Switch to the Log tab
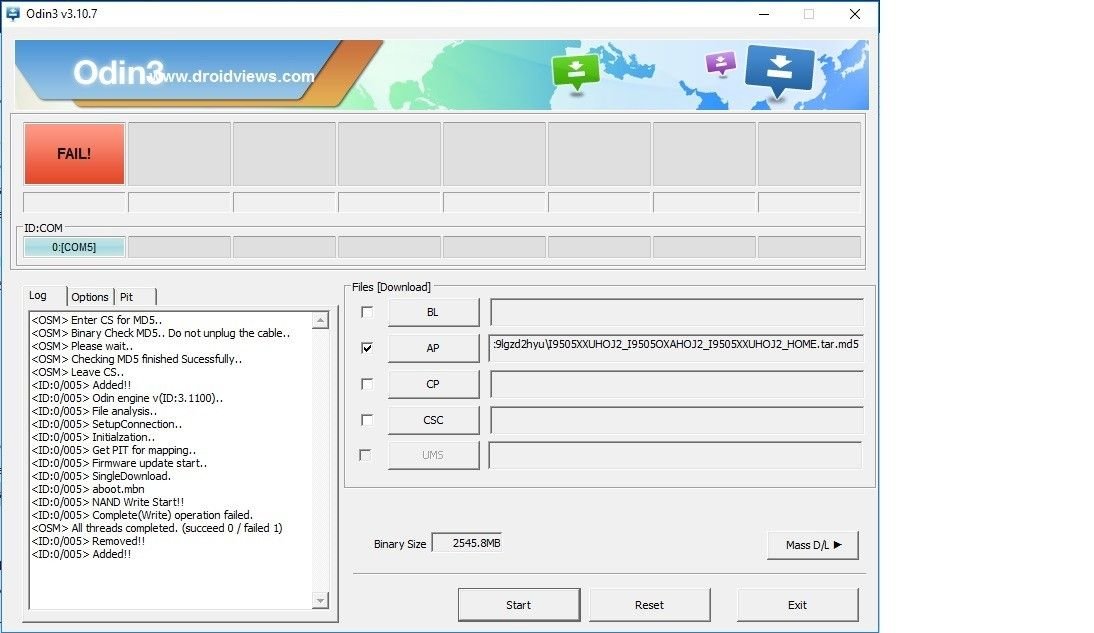Image resolution: width=1094 pixels, height=633 pixels. tap(38, 296)
